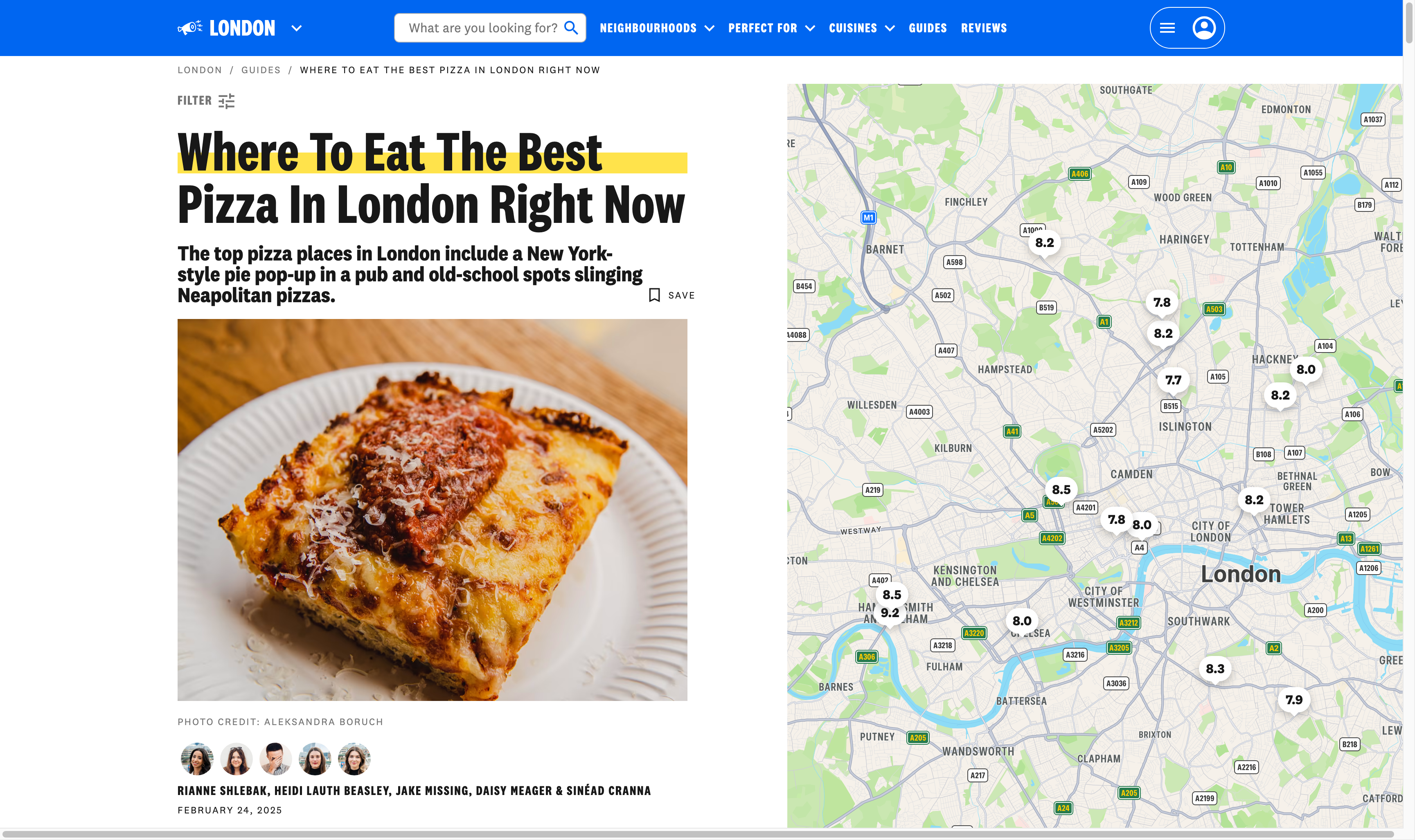
Task: Click the Infatuation megaphone logo
Action: [190, 28]
